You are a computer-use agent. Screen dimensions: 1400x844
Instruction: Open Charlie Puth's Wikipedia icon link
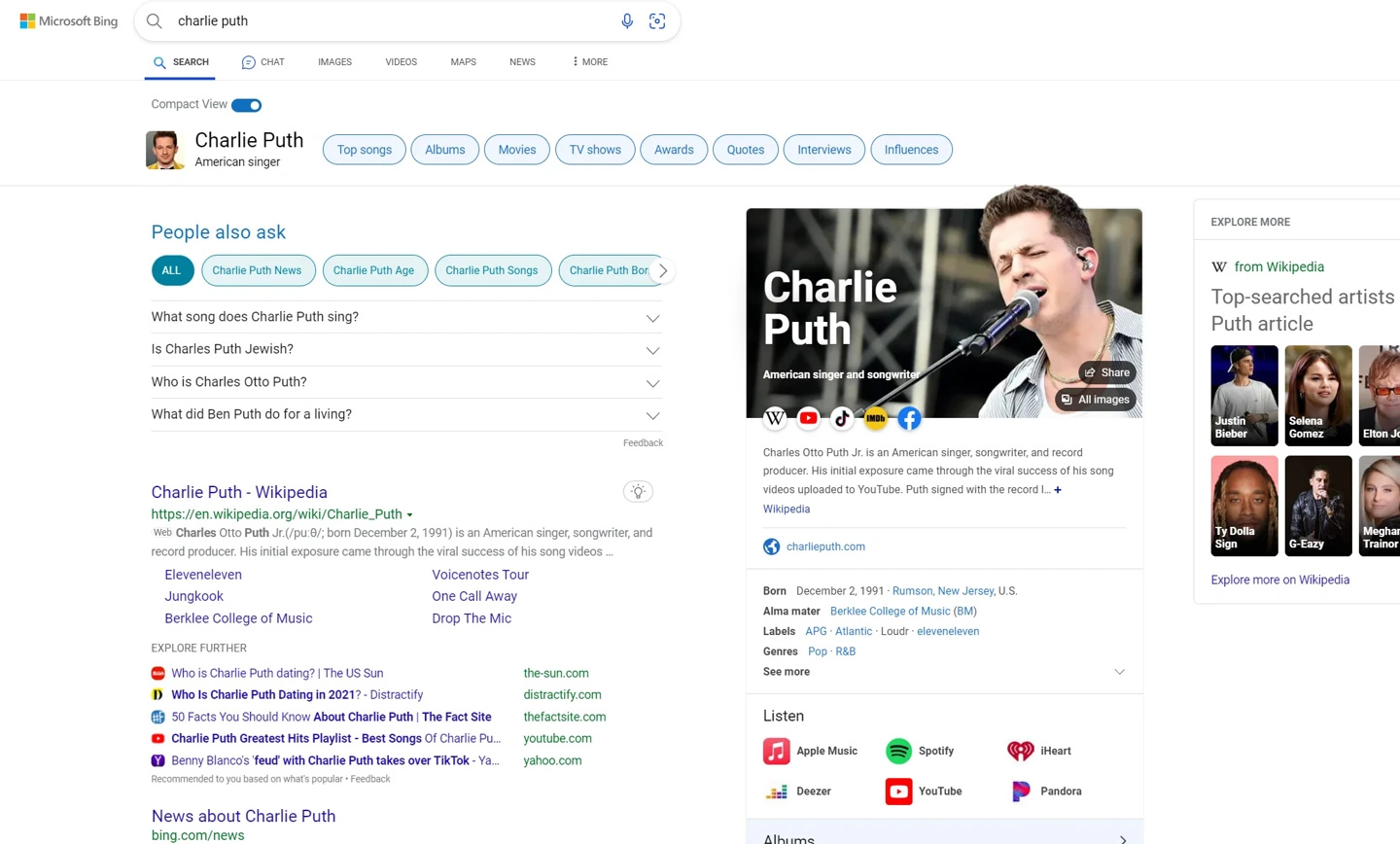click(775, 418)
